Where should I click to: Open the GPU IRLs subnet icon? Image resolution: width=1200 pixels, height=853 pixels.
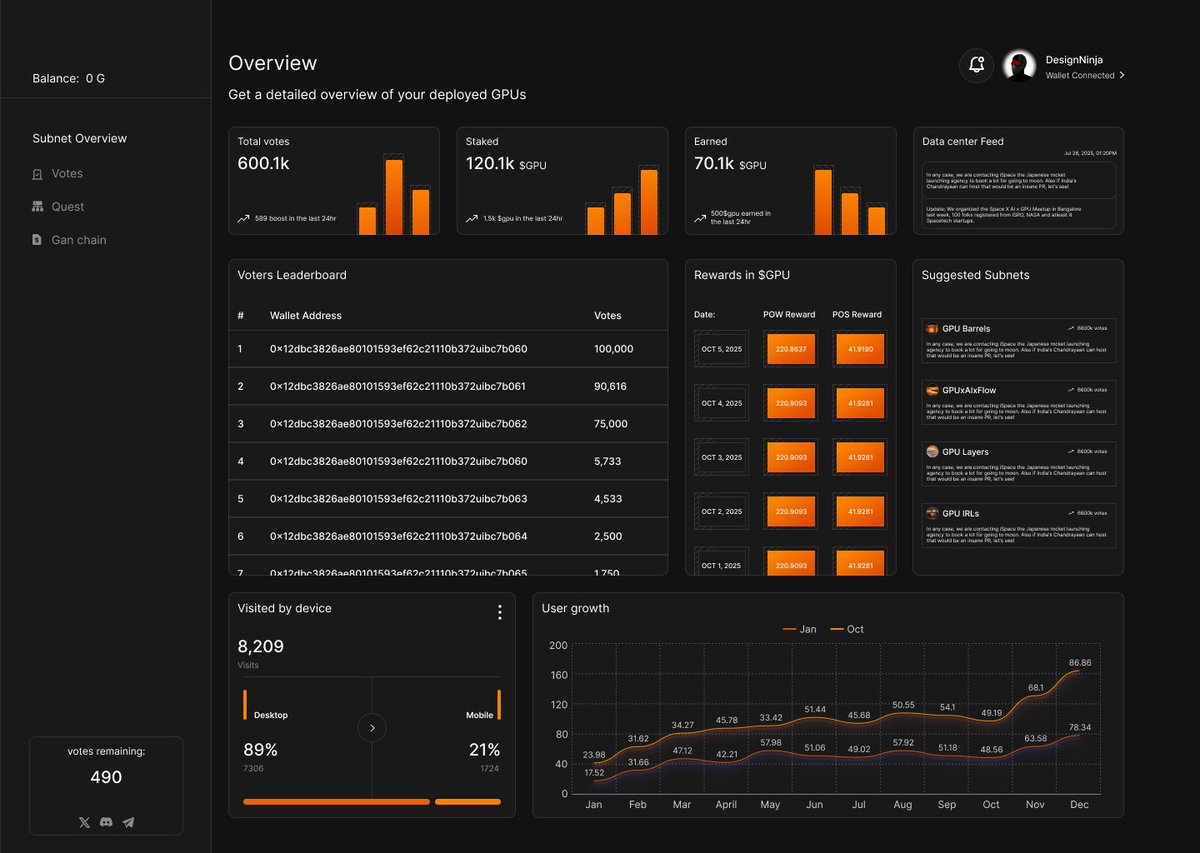[932, 513]
